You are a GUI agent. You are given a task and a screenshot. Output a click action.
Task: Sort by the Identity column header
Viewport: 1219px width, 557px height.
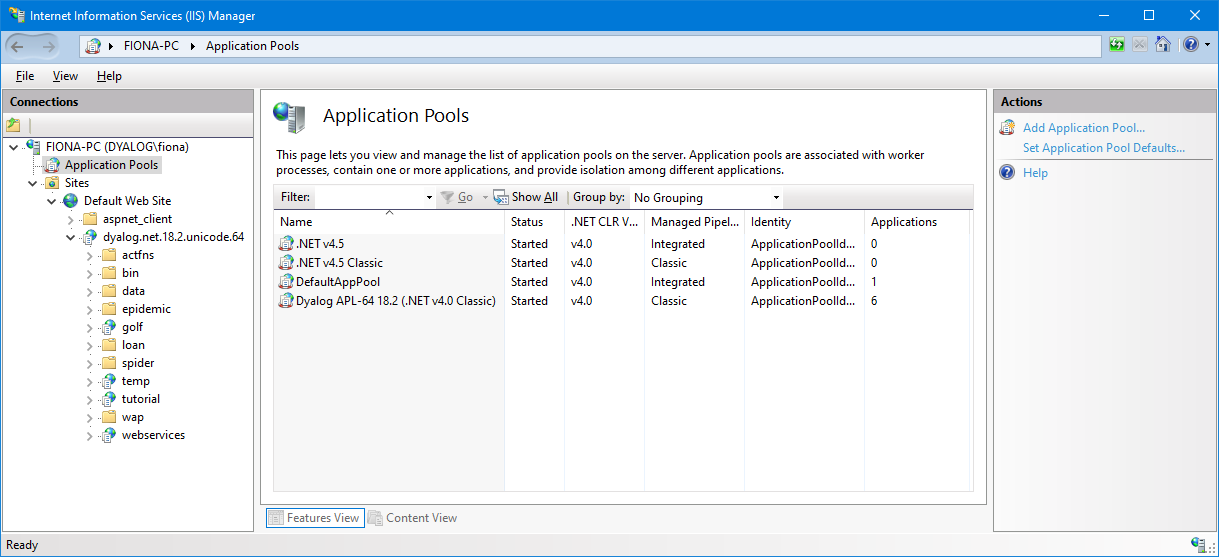click(804, 222)
